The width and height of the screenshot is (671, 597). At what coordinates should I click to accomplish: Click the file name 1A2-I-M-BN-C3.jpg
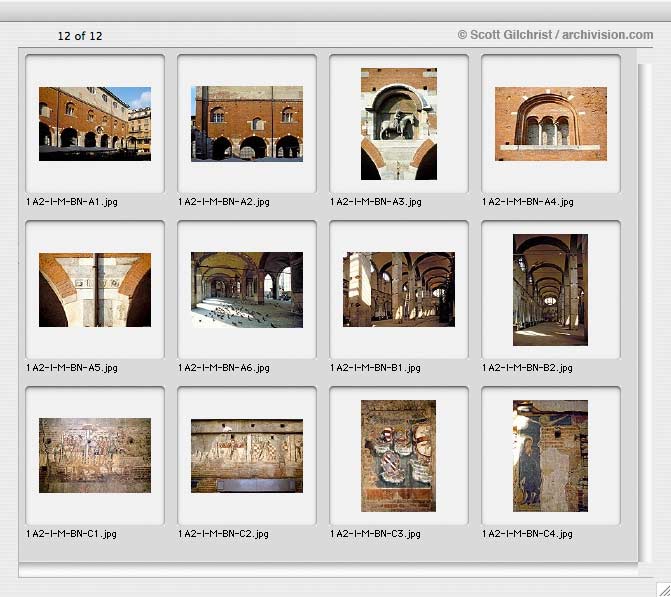[375, 534]
